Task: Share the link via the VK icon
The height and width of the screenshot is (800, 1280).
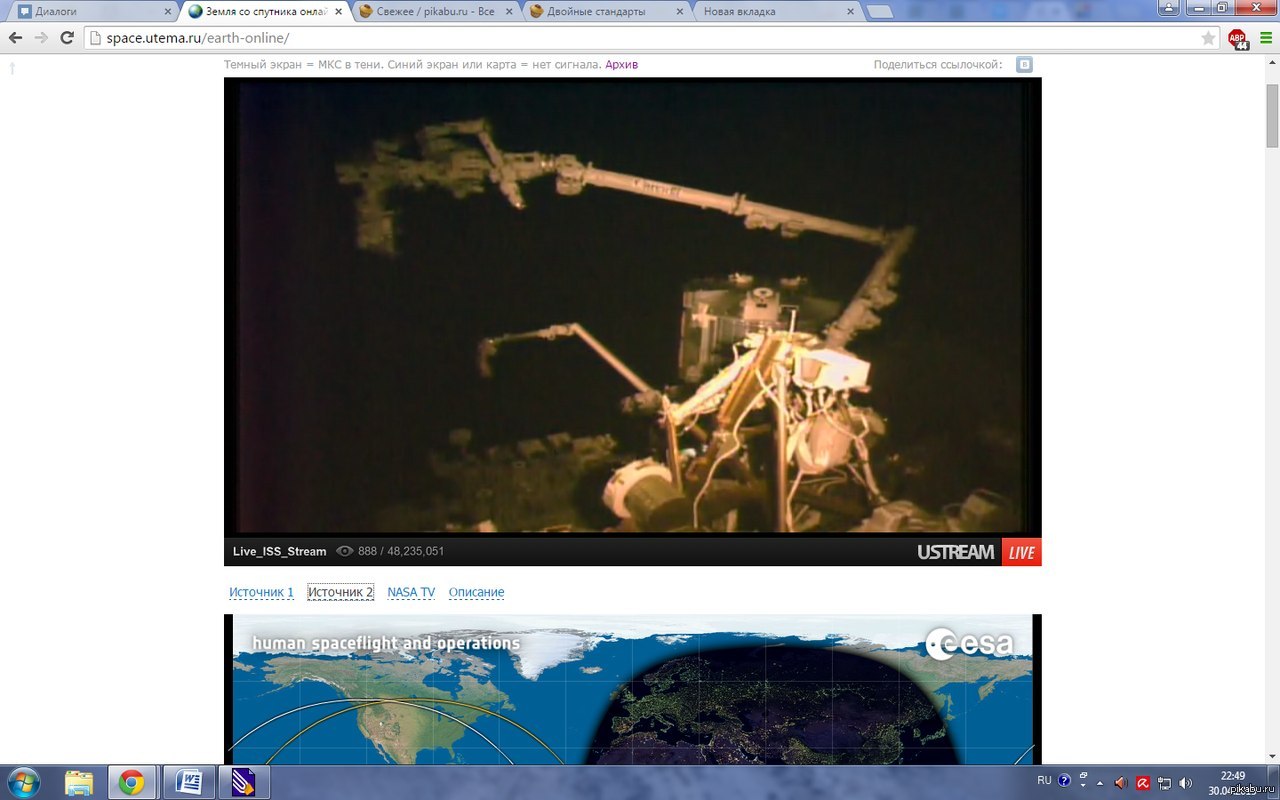Action: coord(1024,65)
